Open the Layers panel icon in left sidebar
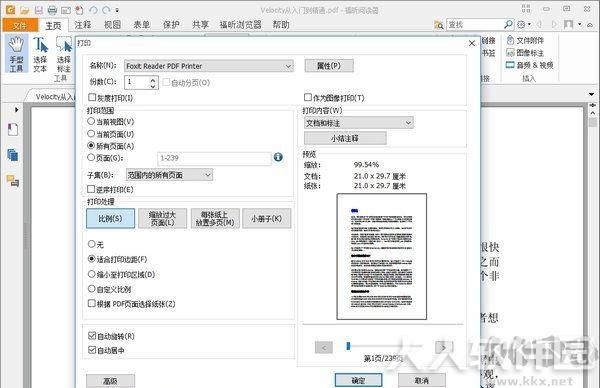The width and height of the screenshot is (600, 388). (x=13, y=155)
